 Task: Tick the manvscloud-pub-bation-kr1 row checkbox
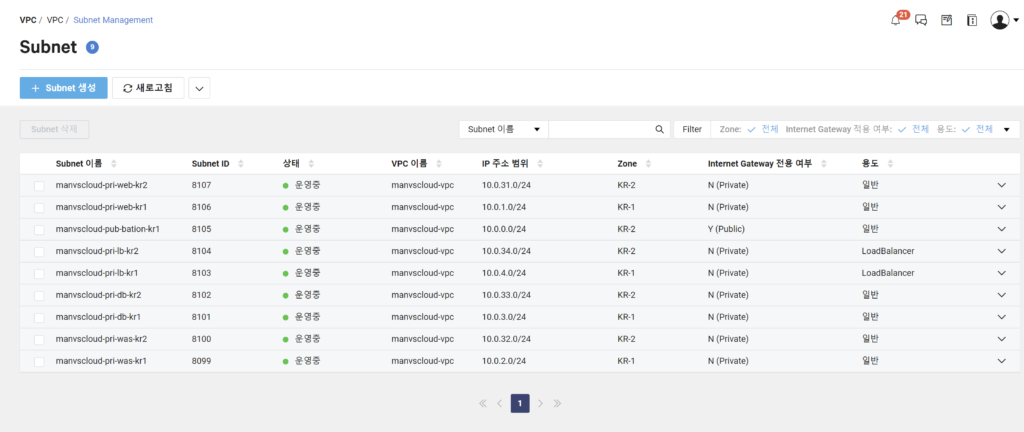[39, 229]
